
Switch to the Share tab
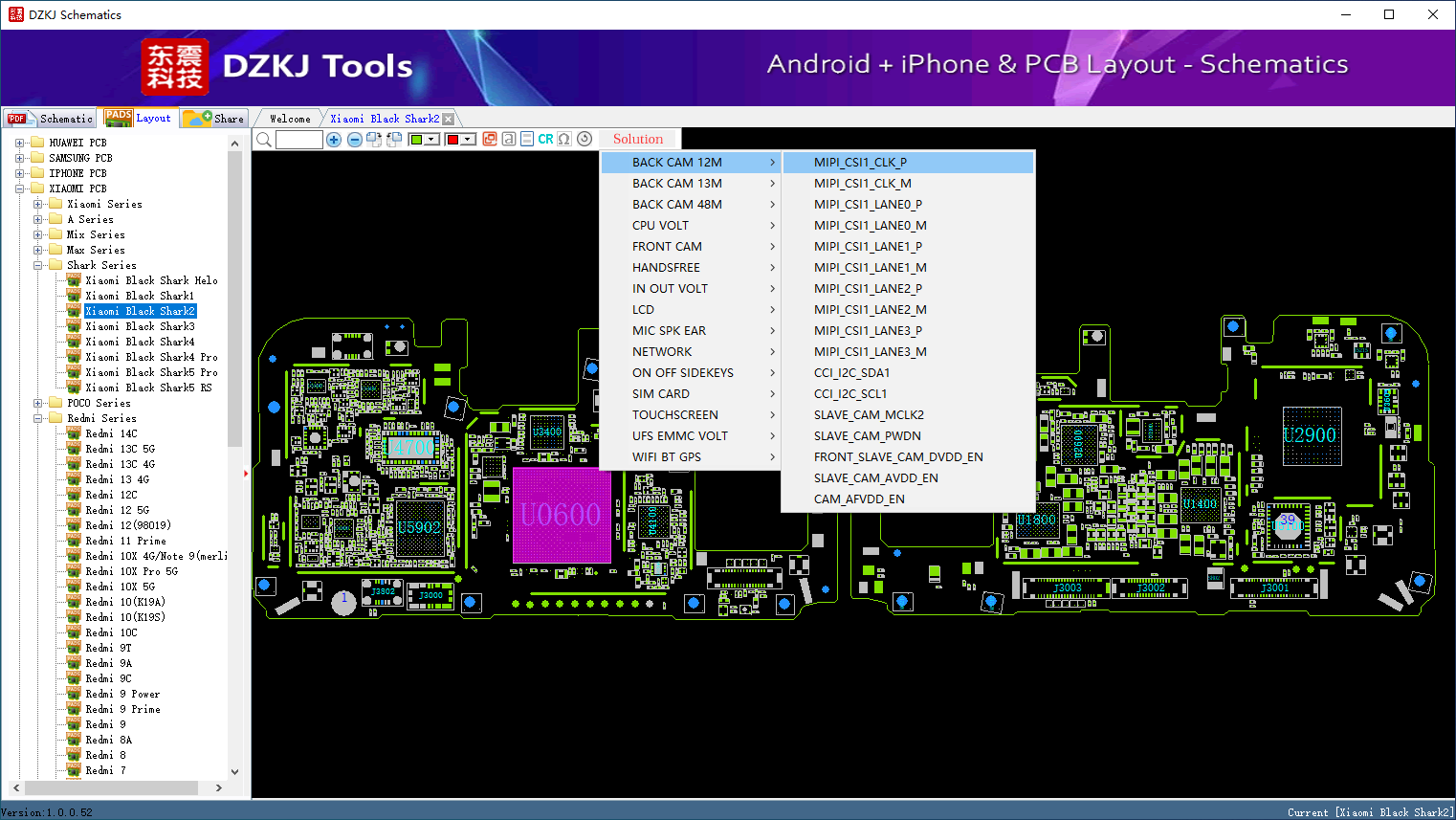pos(214,119)
